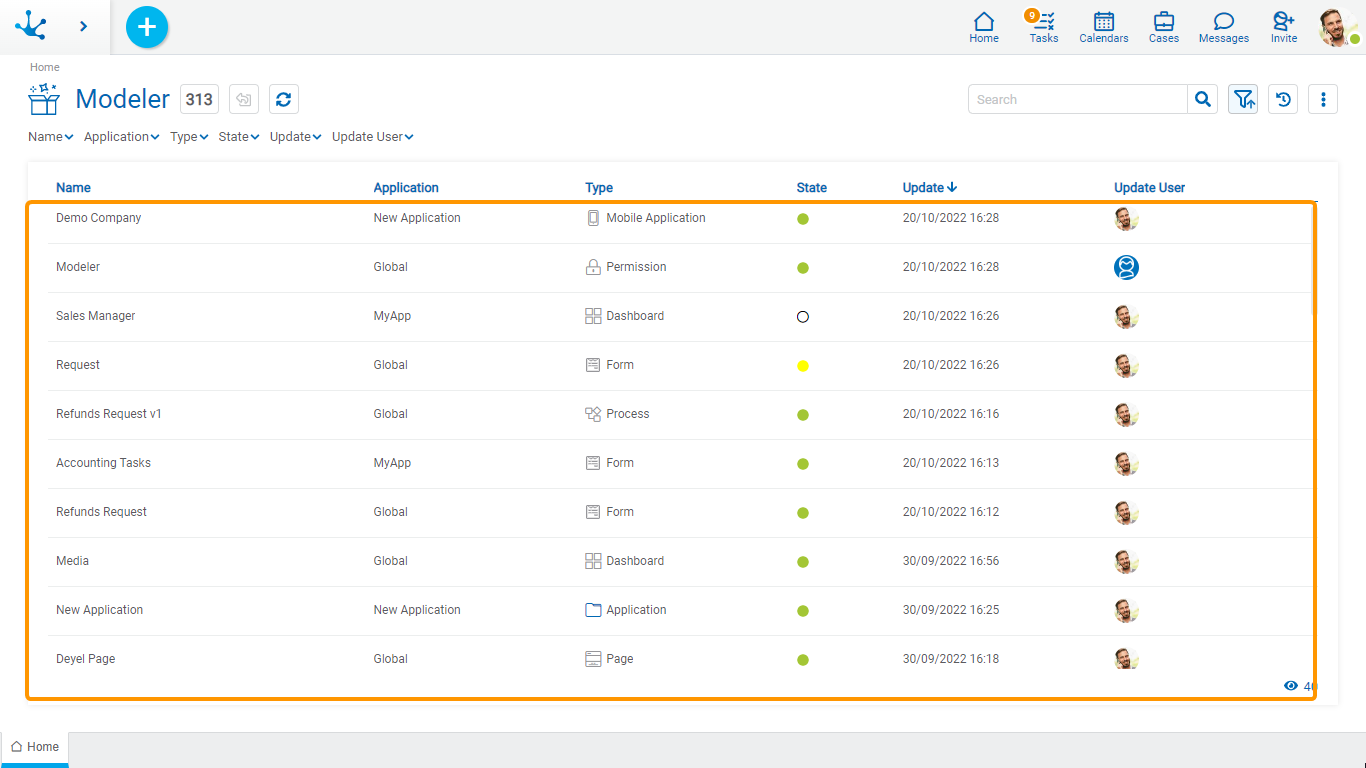Screen dimensions: 1366x768
Task: Open the Media dashboard row
Action: click(x=680, y=561)
